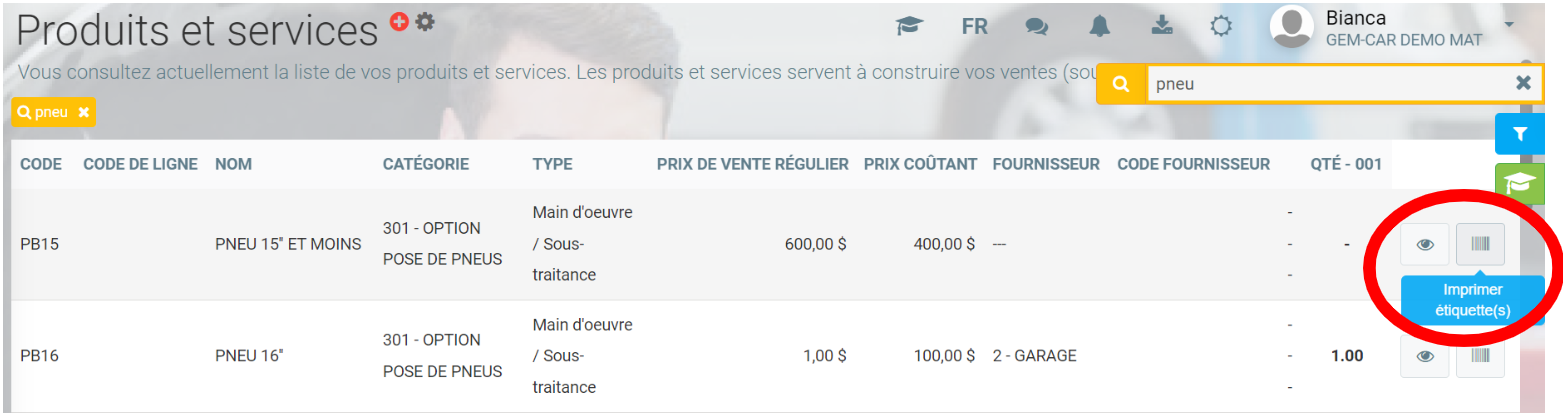This screenshot has height=415, width=1563.
Task: Switch language using the FR selector
Action: [974, 27]
